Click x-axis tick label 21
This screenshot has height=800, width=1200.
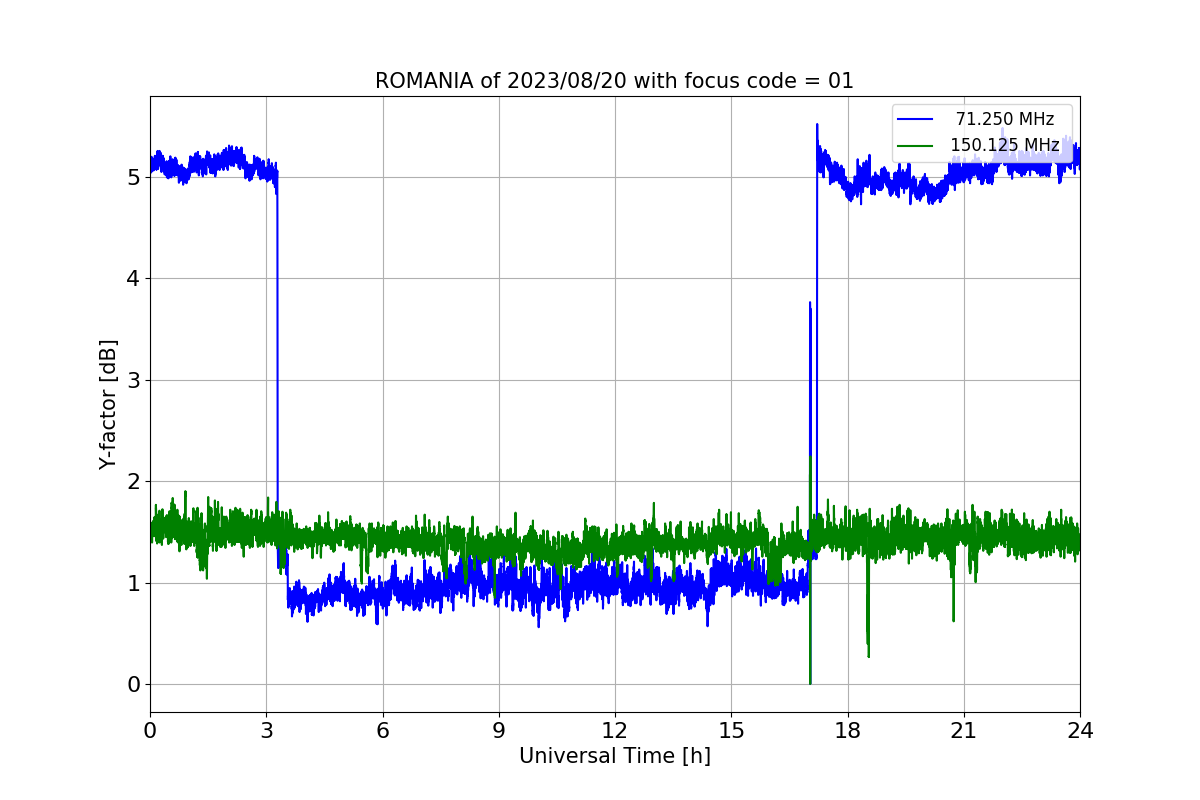pos(964,730)
